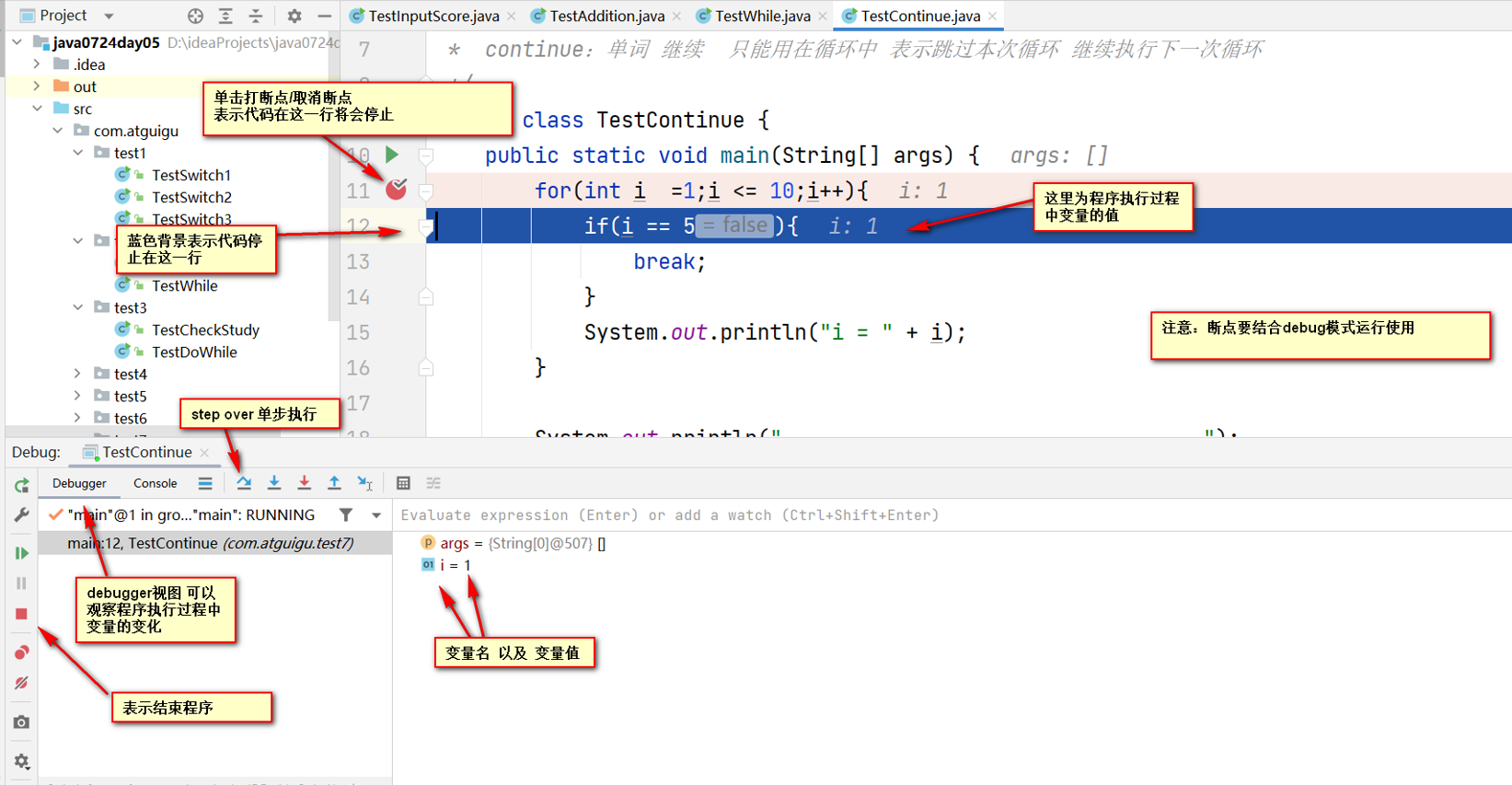Collapse the test1 package

[x=77, y=153]
